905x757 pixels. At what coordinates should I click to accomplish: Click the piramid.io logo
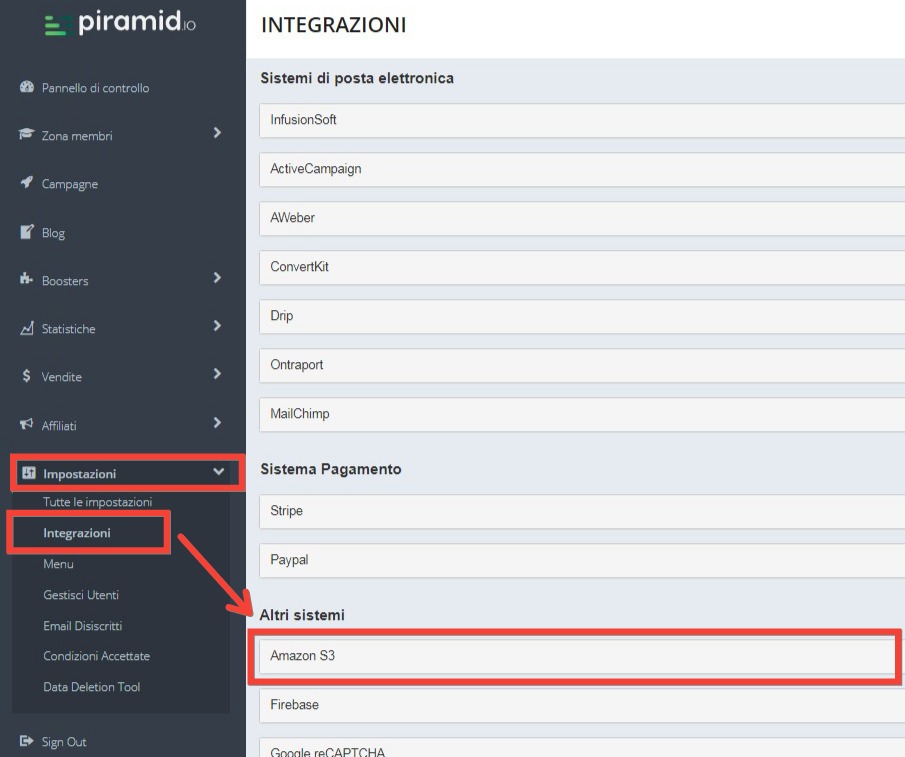120,23
